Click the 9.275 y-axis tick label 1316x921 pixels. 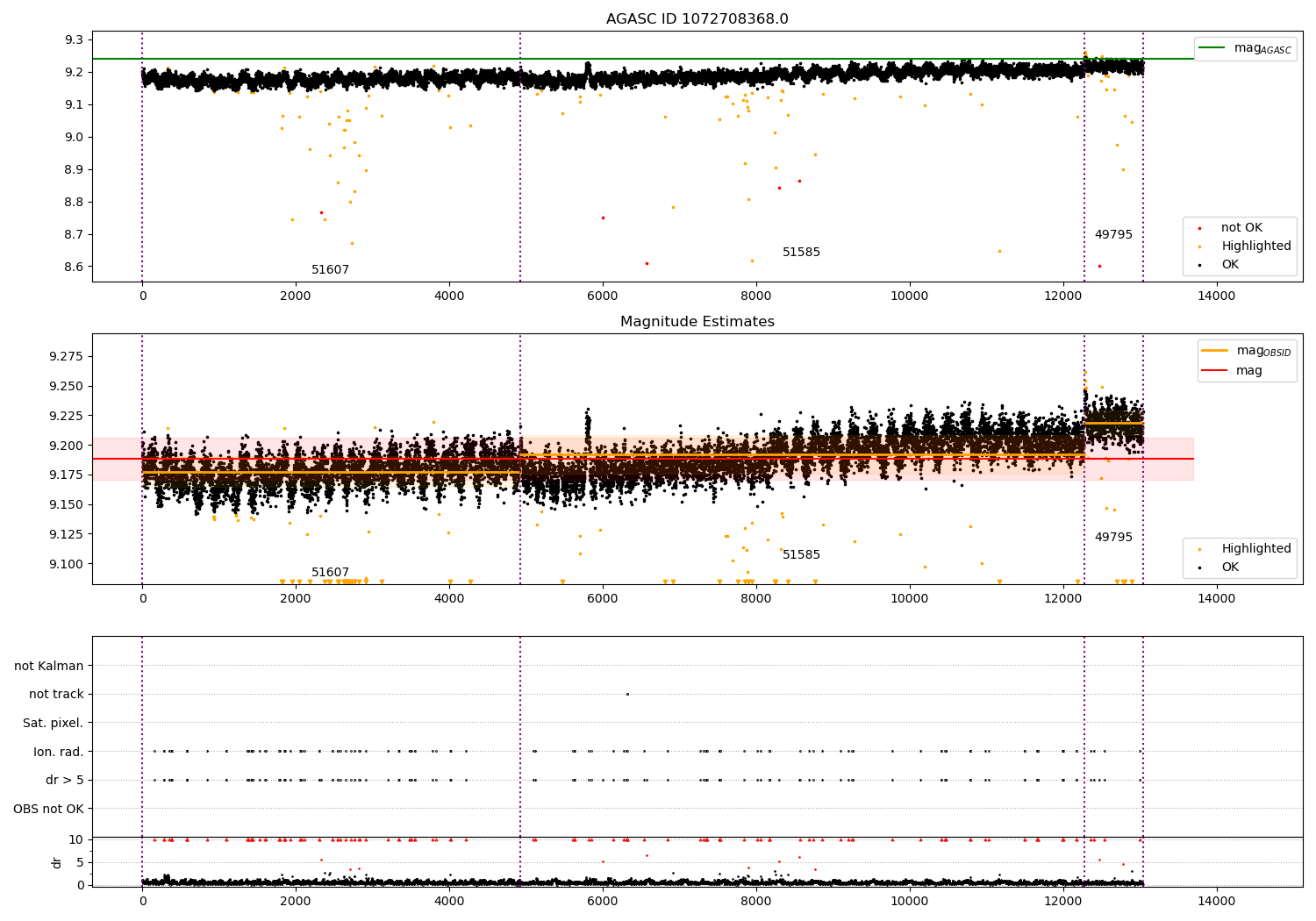[67, 357]
